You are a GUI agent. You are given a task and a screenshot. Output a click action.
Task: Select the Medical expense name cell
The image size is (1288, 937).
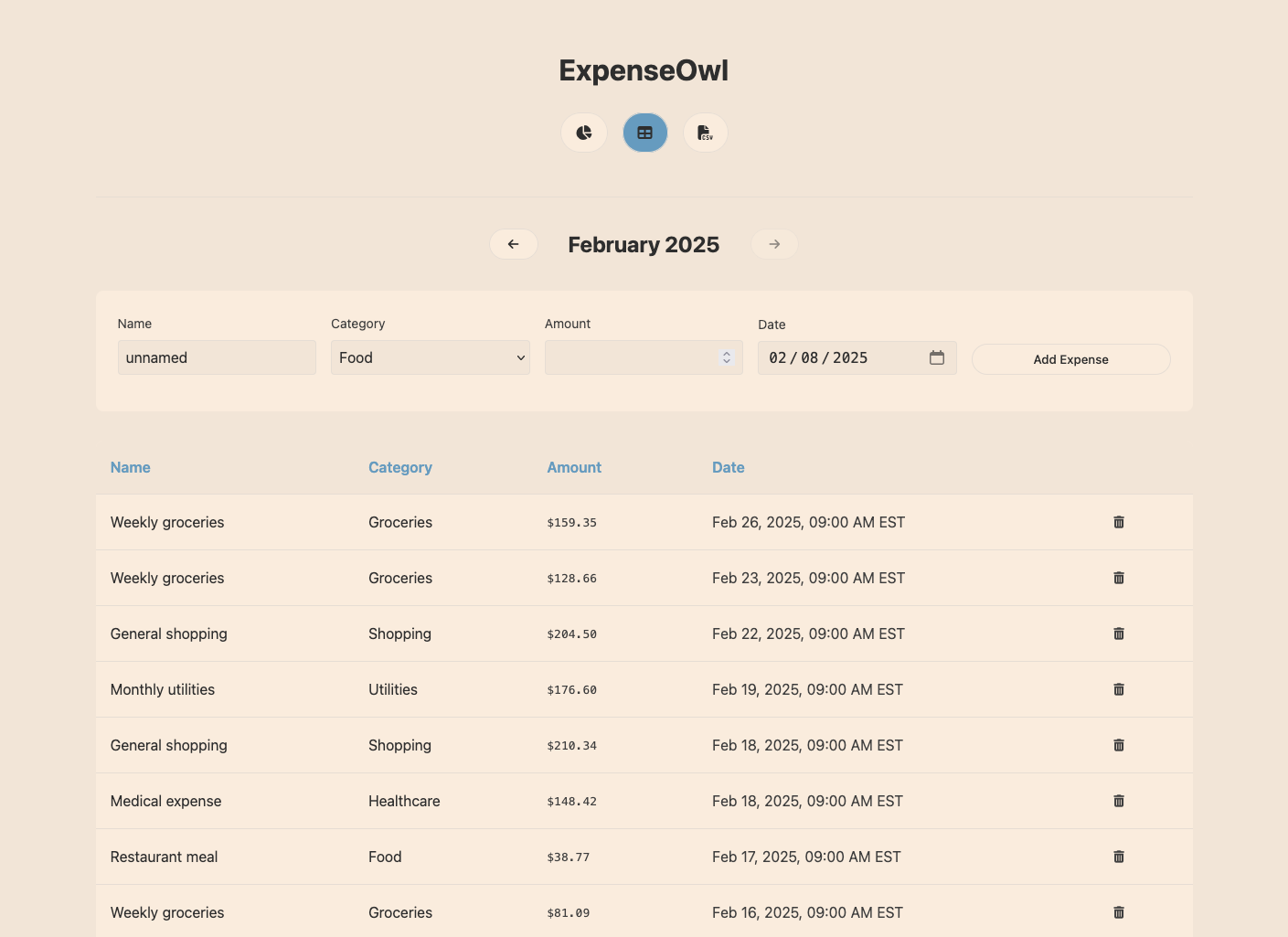coord(166,801)
